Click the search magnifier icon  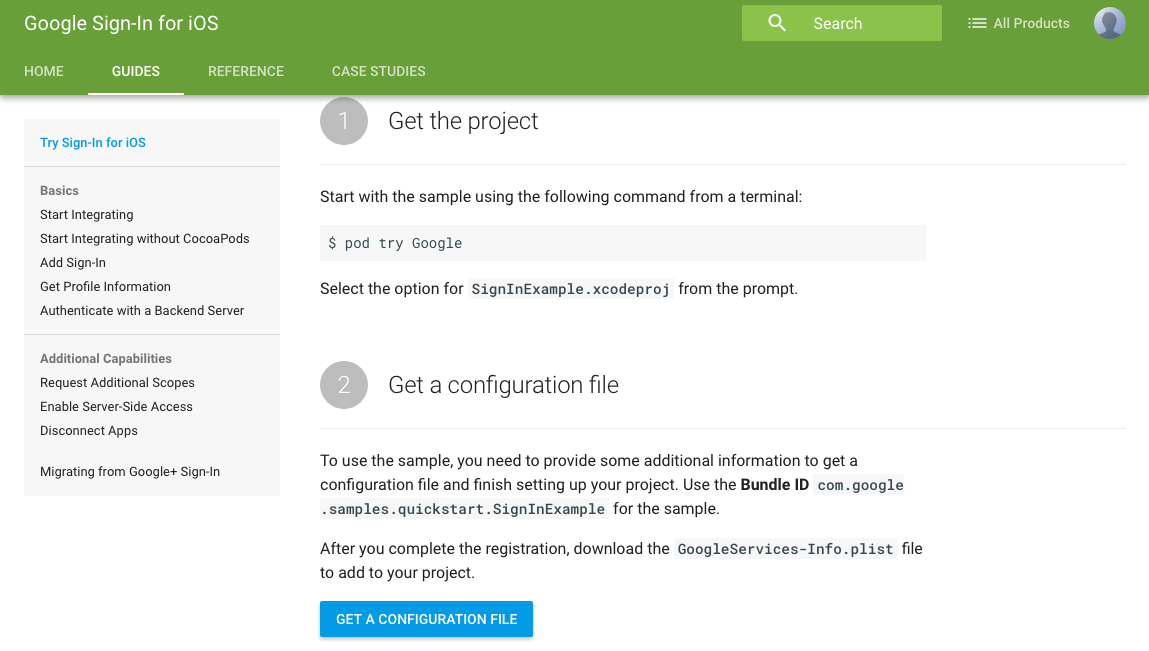777,23
